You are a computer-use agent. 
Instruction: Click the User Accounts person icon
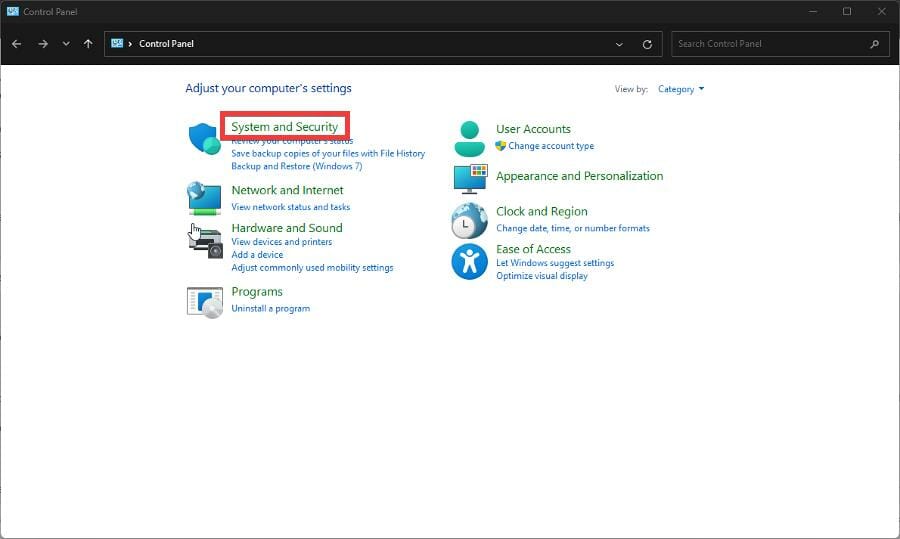coord(469,138)
